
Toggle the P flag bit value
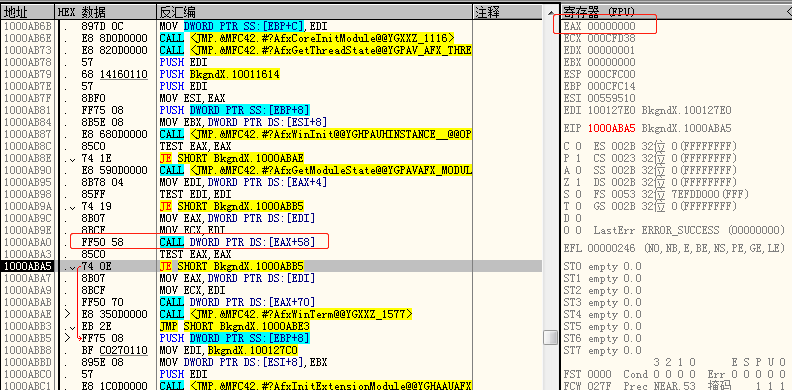click(578, 158)
